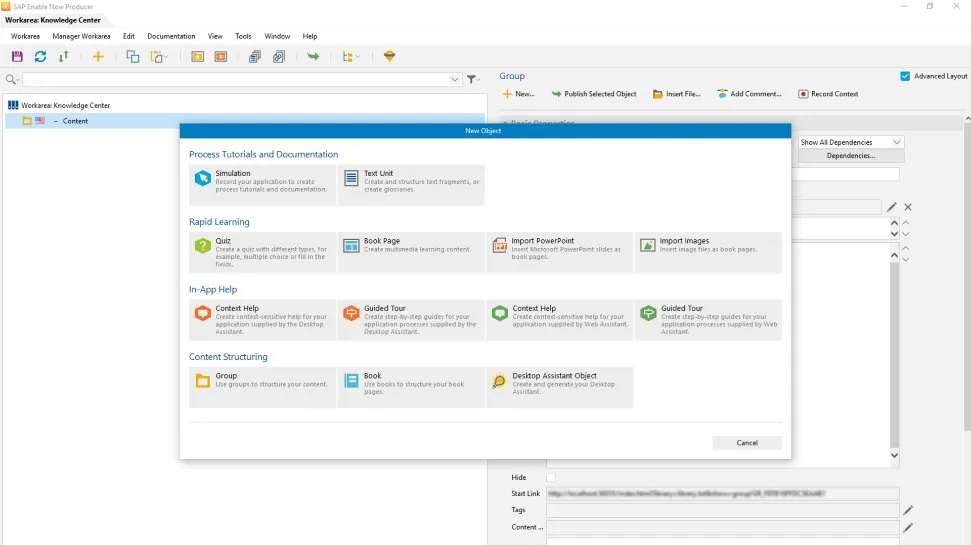The image size is (971, 545).
Task: Click the X clear icon beside the pencil
Action: click(908, 207)
